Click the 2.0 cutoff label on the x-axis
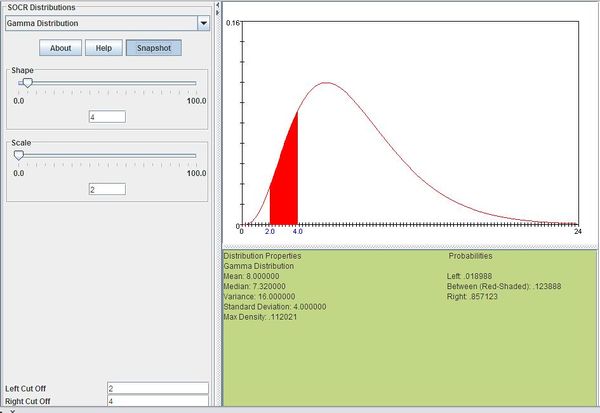This screenshot has width=600, height=413. coord(270,231)
